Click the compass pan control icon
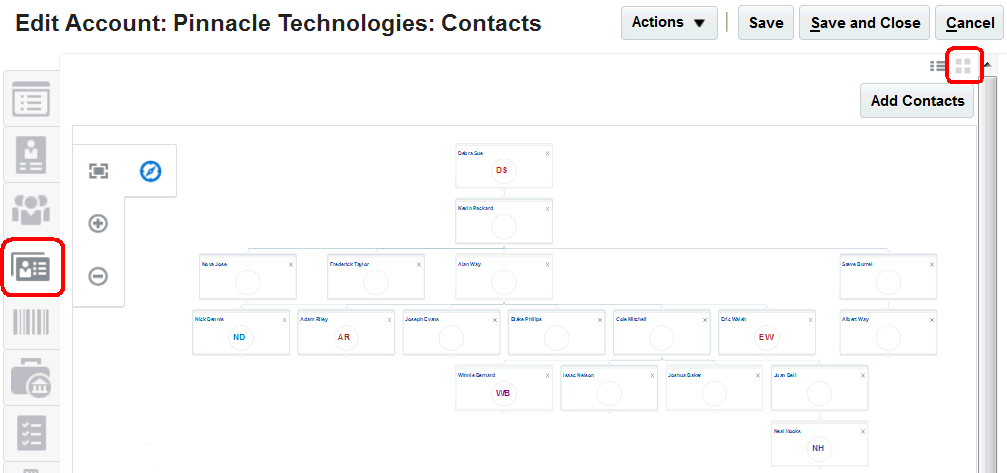Image resolution: width=1007 pixels, height=473 pixels. pyautogui.click(x=151, y=171)
